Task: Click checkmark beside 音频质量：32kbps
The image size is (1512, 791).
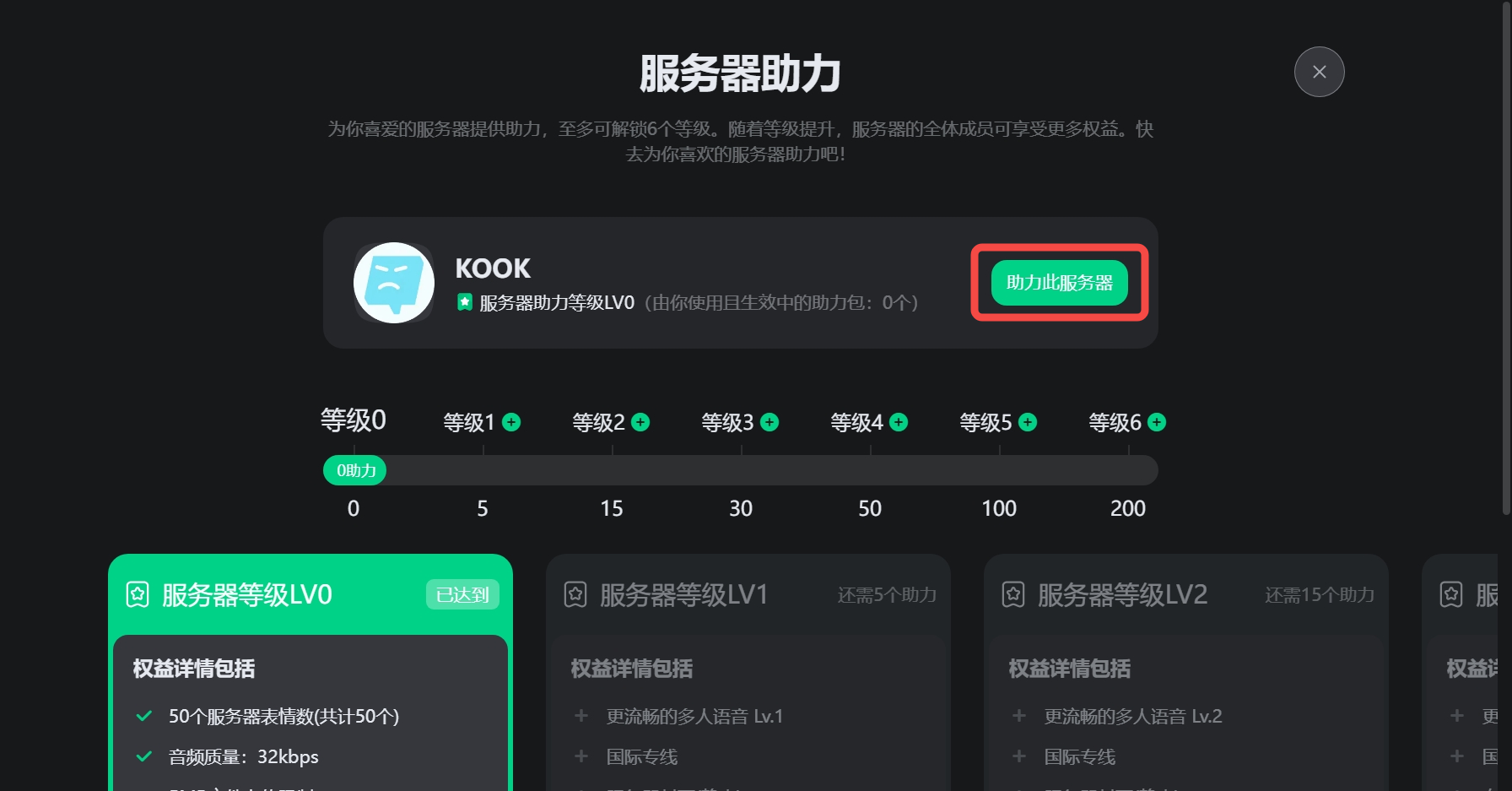Action: (x=144, y=756)
